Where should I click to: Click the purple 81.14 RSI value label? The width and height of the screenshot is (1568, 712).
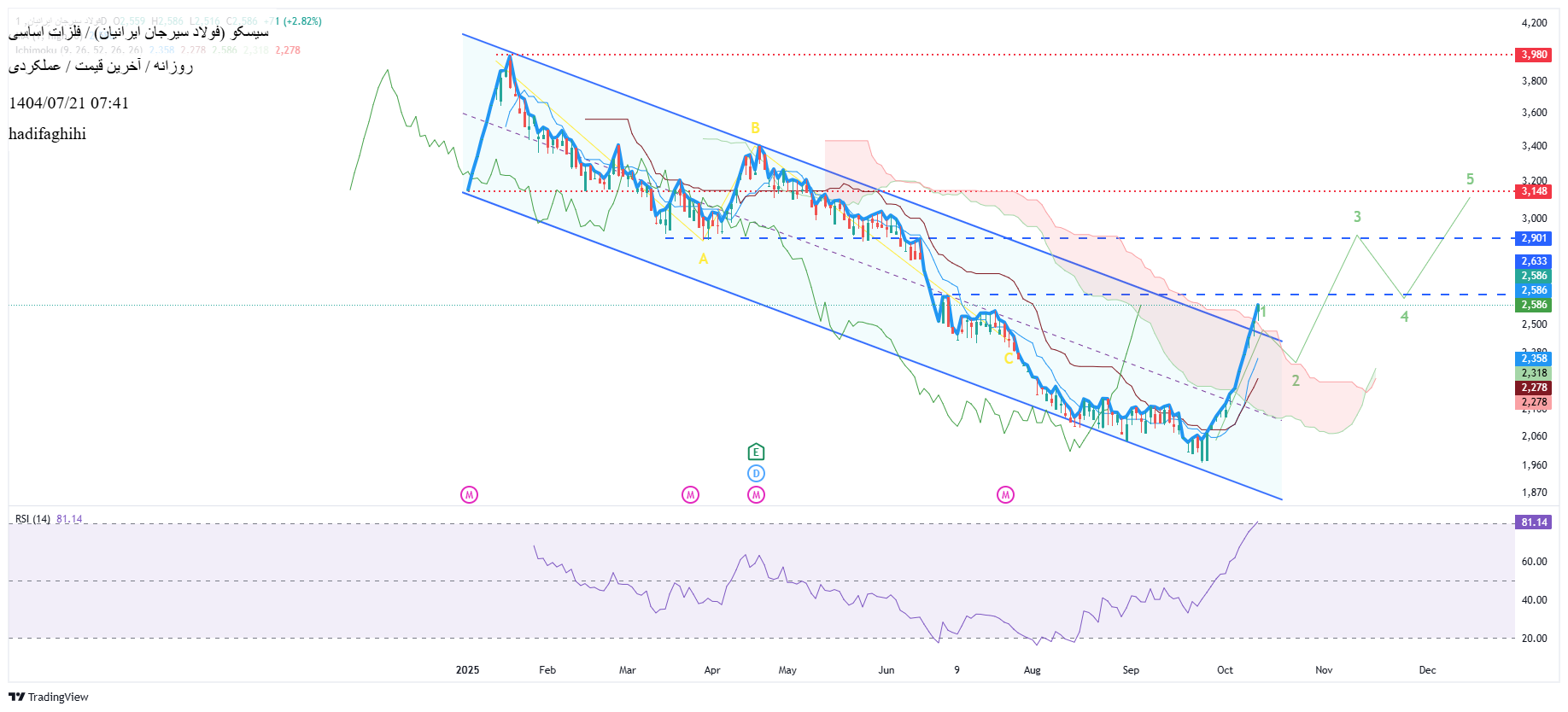(1534, 522)
